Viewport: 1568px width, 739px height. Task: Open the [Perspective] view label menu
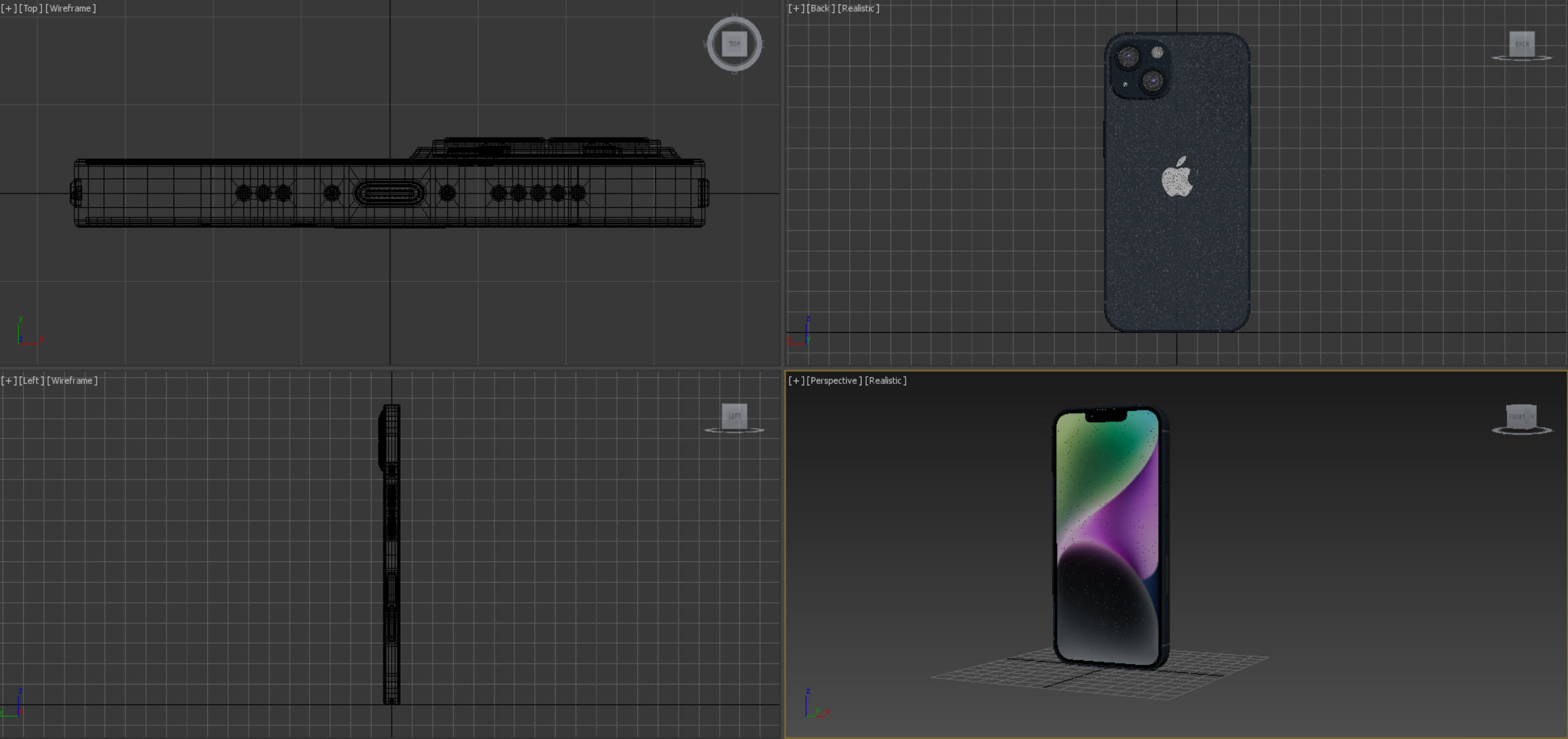click(835, 381)
